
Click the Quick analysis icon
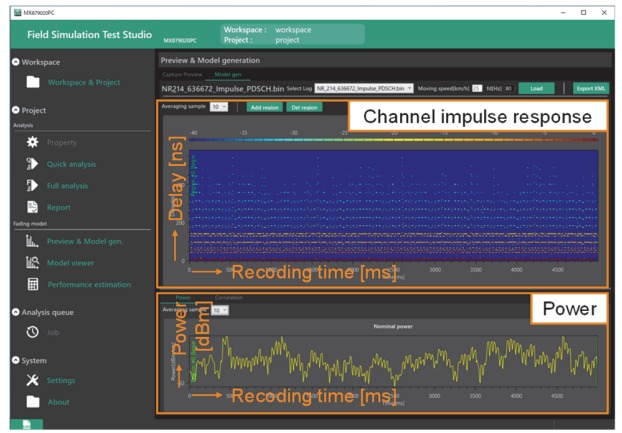(33, 164)
